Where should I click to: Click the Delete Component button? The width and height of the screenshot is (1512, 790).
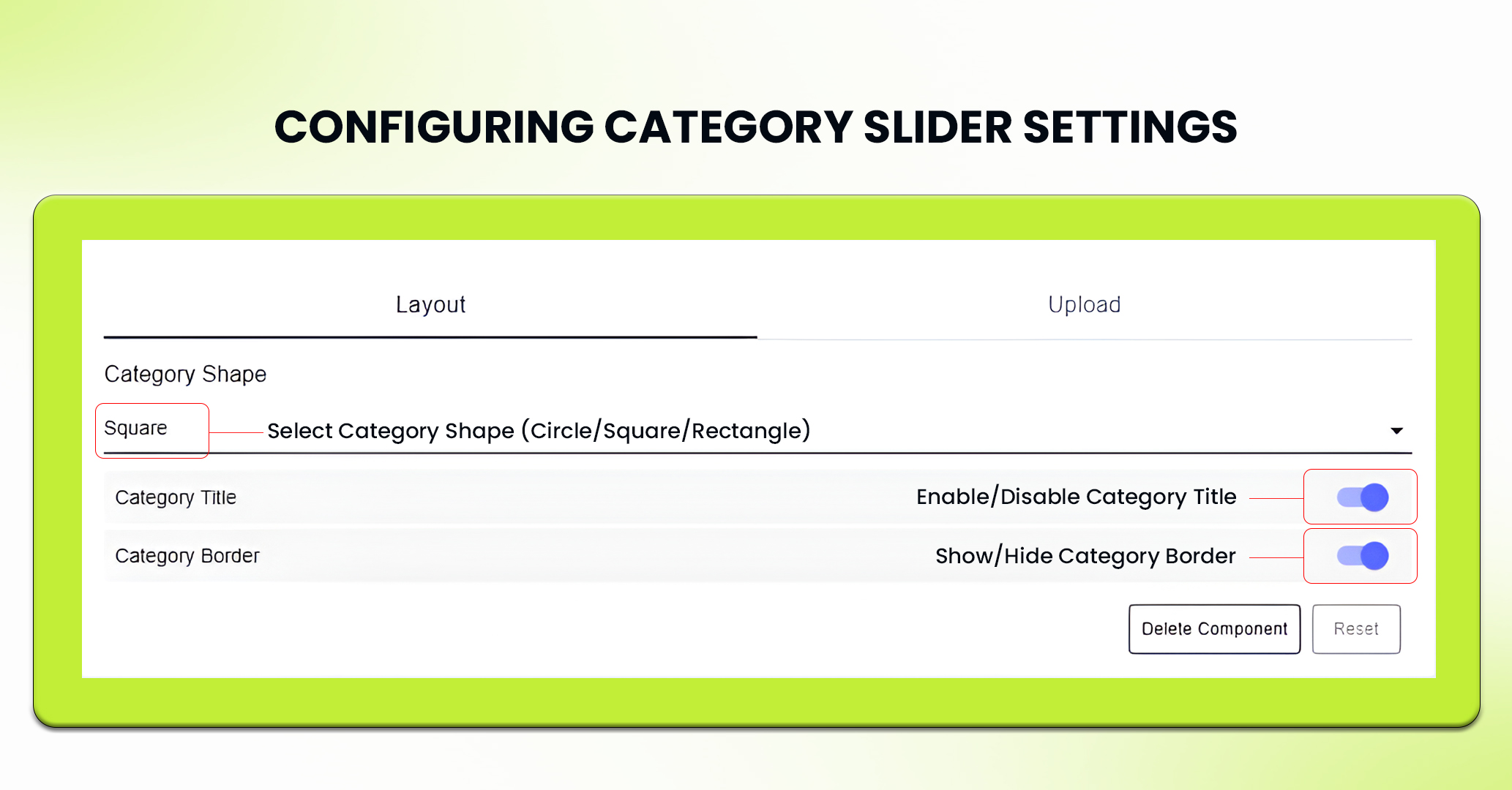click(1213, 629)
